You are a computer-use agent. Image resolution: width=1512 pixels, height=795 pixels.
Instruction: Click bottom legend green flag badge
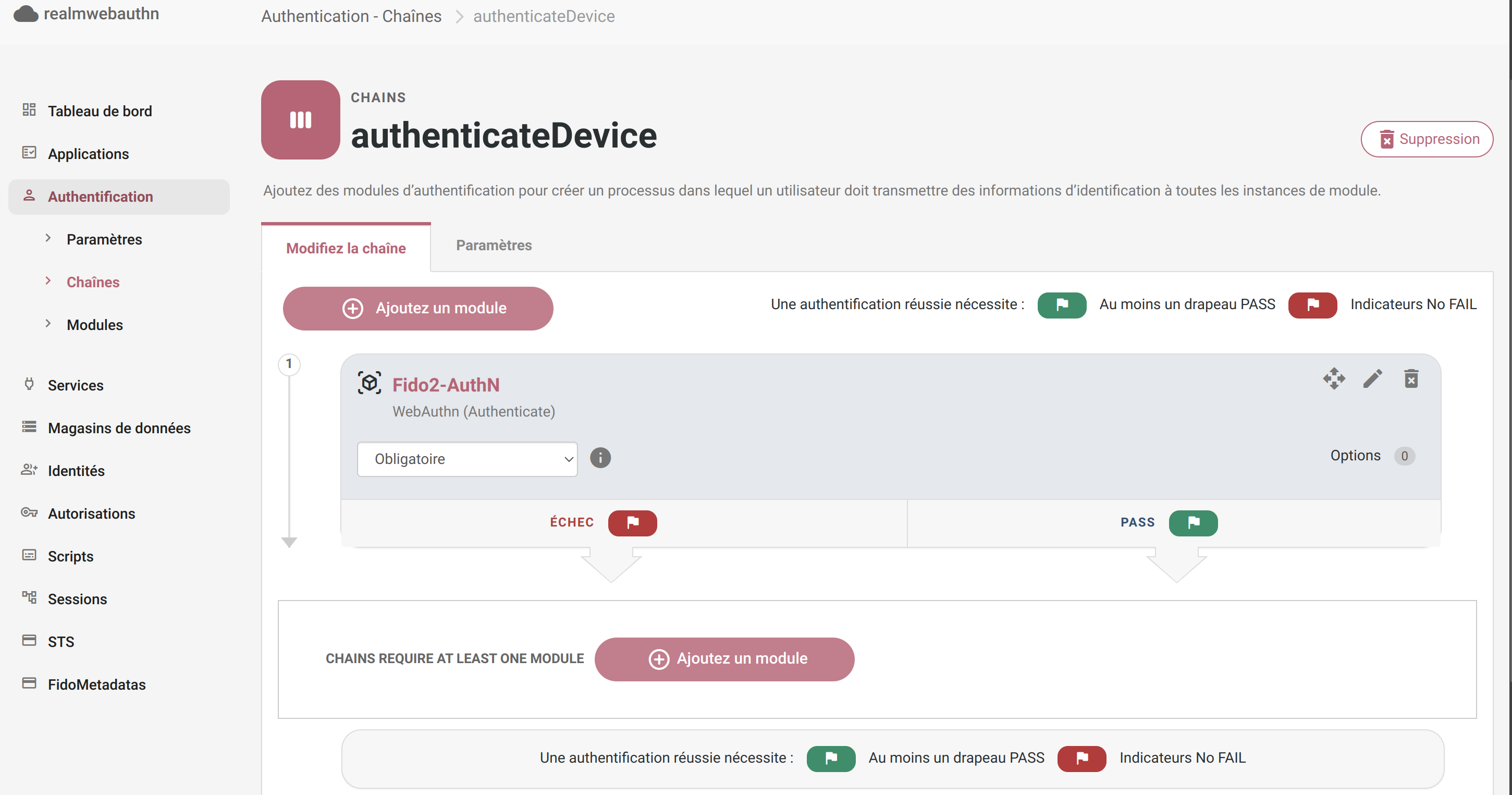point(831,759)
